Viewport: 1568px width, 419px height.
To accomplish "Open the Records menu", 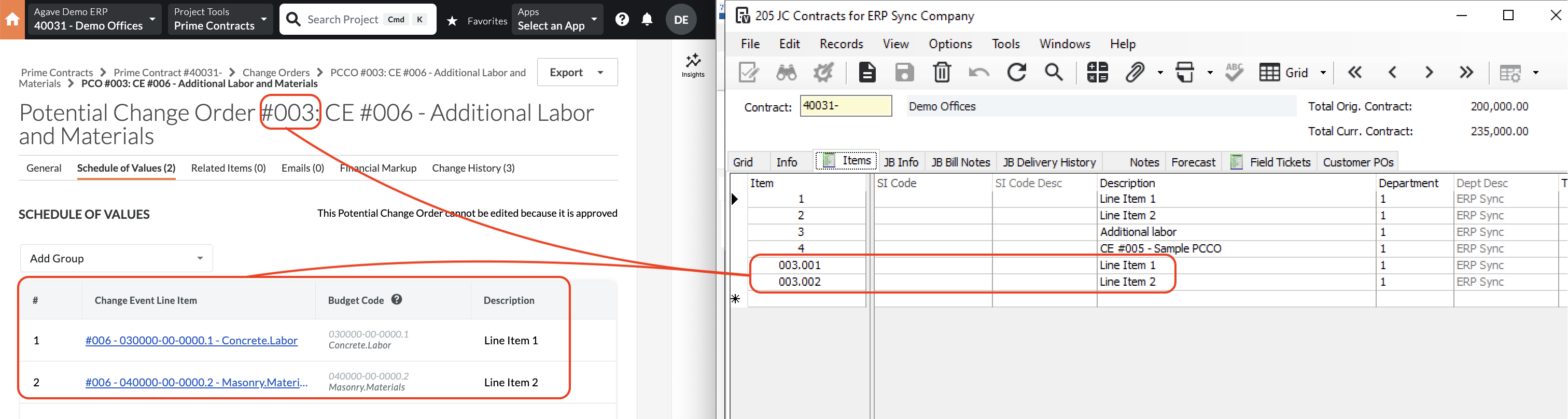I will (x=841, y=44).
